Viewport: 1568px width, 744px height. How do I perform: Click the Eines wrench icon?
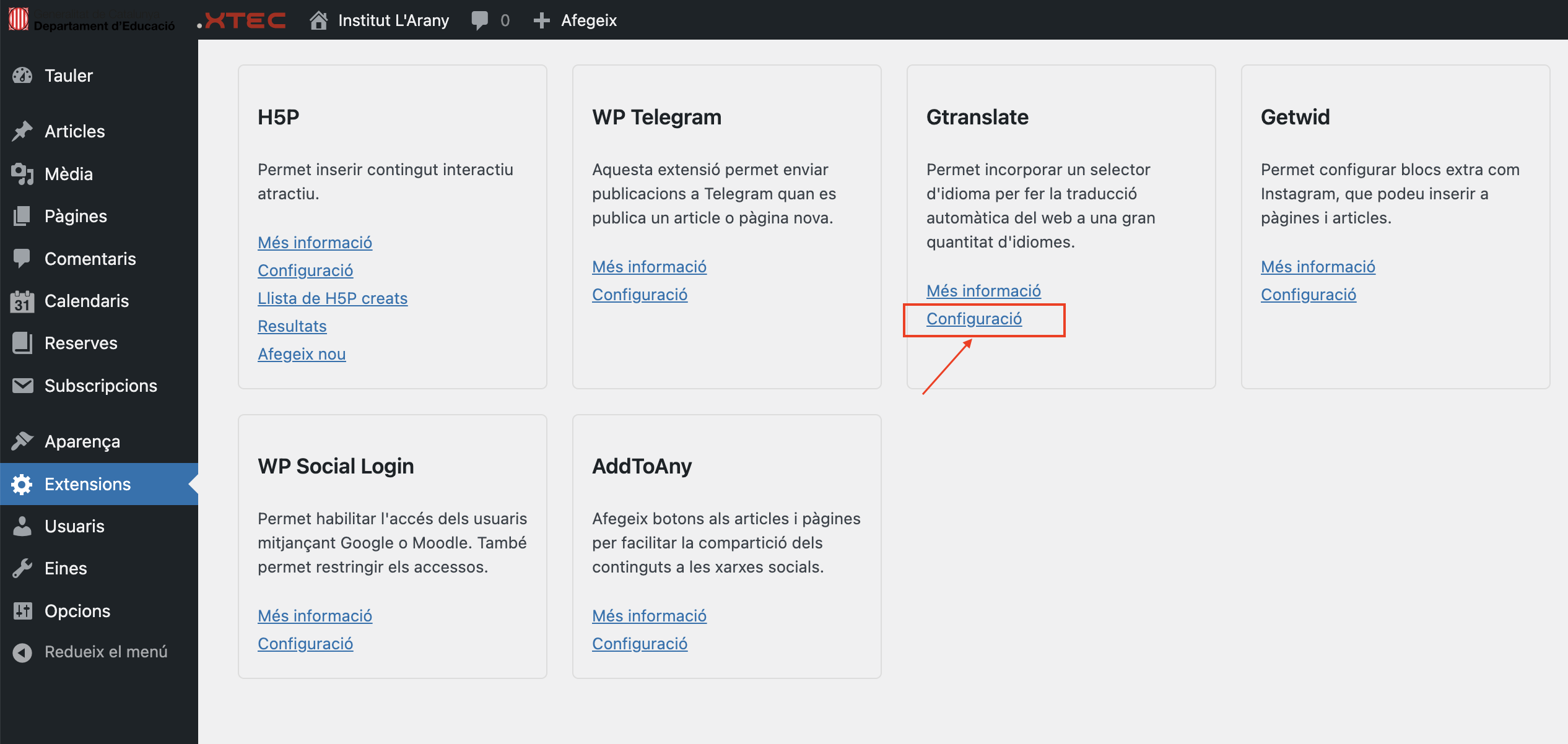22,568
